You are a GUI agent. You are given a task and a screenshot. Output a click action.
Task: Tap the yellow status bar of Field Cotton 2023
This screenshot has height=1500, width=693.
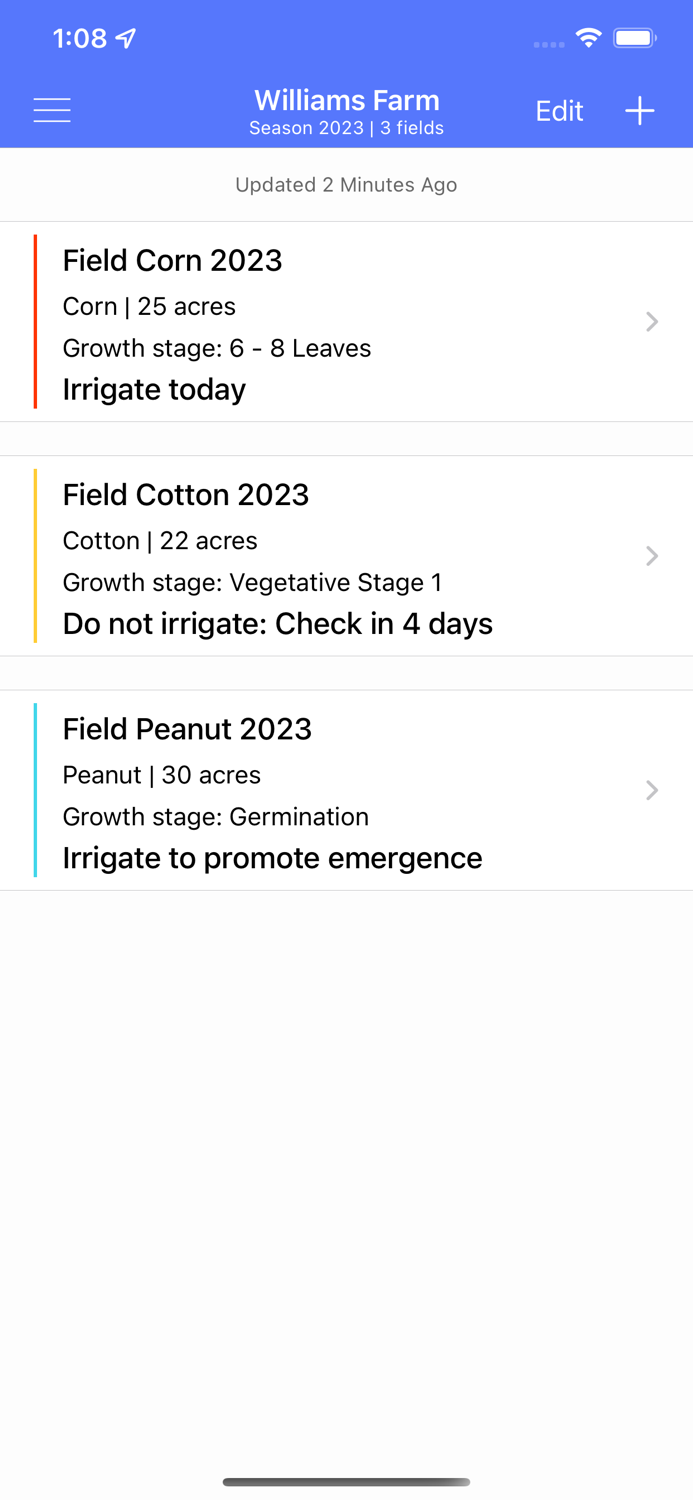point(37,556)
